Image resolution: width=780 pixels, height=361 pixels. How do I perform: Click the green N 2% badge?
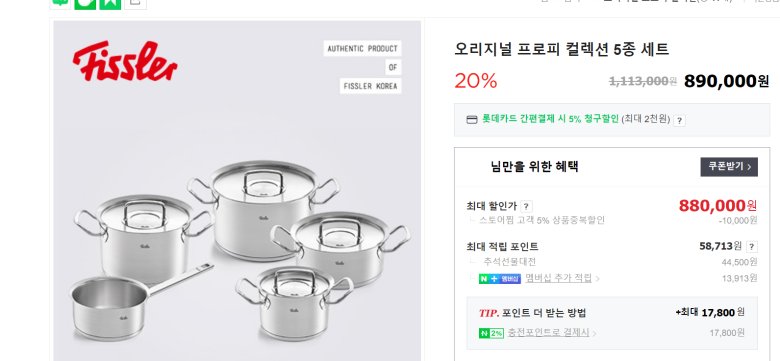point(491,333)
